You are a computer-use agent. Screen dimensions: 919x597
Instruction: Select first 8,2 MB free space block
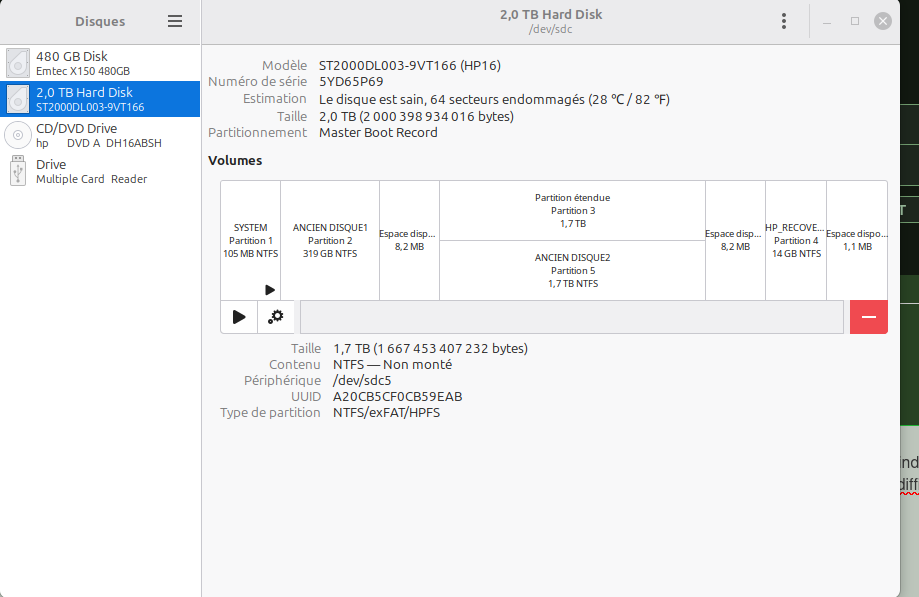coord(409,240)
